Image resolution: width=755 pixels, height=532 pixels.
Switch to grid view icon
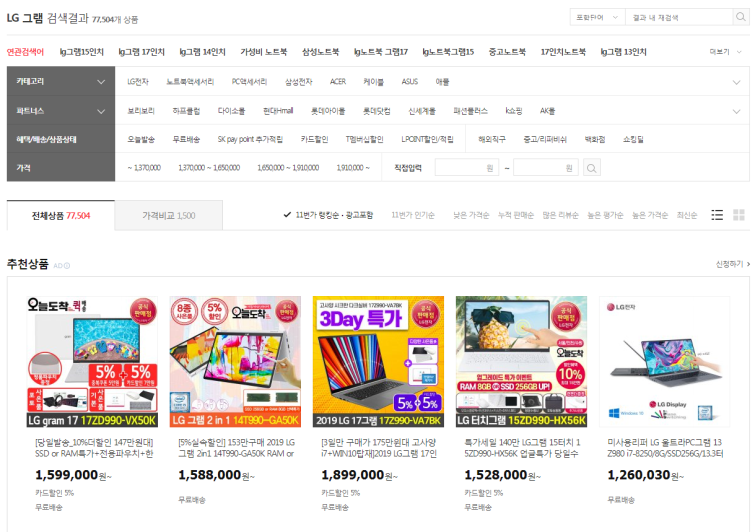pyautogui.click(x=739, y=215)
